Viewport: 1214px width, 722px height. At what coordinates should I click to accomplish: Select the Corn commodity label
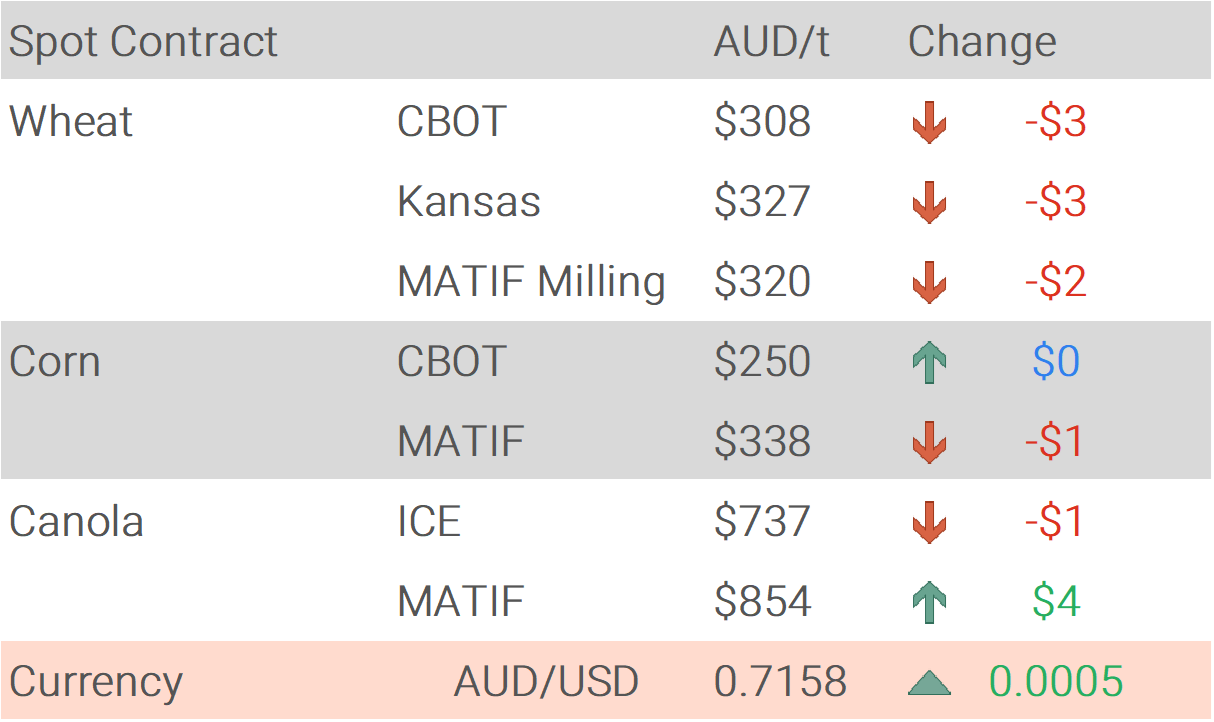[55, 361]
